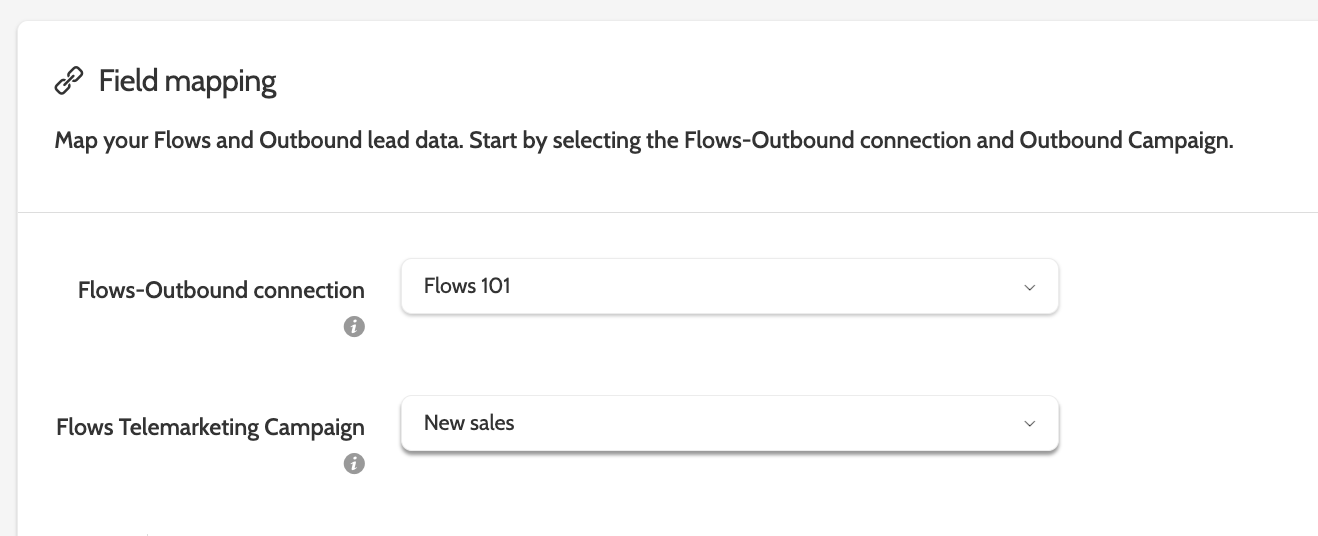Click the word 'connection' in the first label
Image resolution: width=1318 pixels, height=536 pixels.
(x=308, y=290)
